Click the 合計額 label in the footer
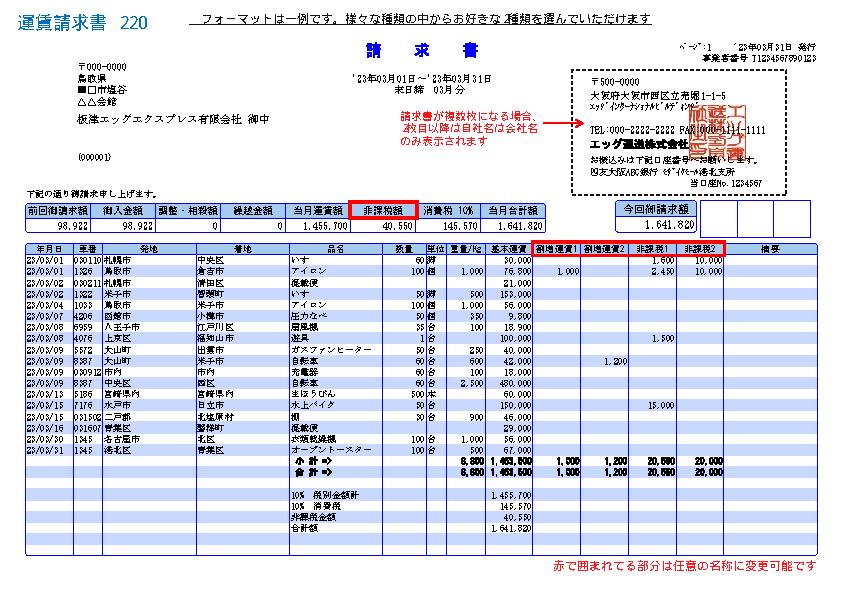 (304, 528)
